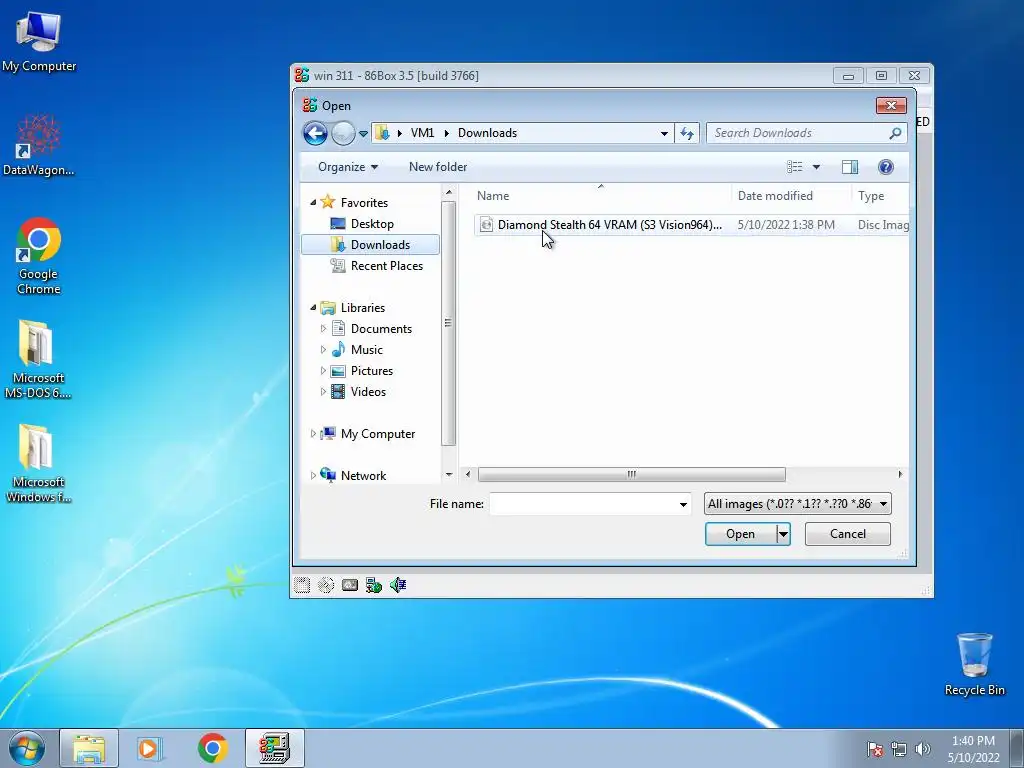Image resolution: width=1024 pixels, height=768 pixels.
Task: Expand the Network node
Action: [x=313, y=475]
